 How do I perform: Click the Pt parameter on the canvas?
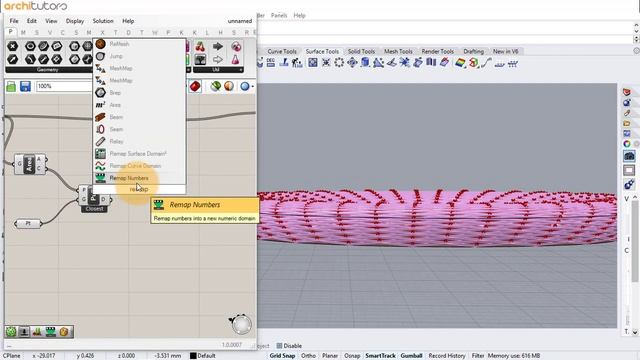click(x=28, y=224)
